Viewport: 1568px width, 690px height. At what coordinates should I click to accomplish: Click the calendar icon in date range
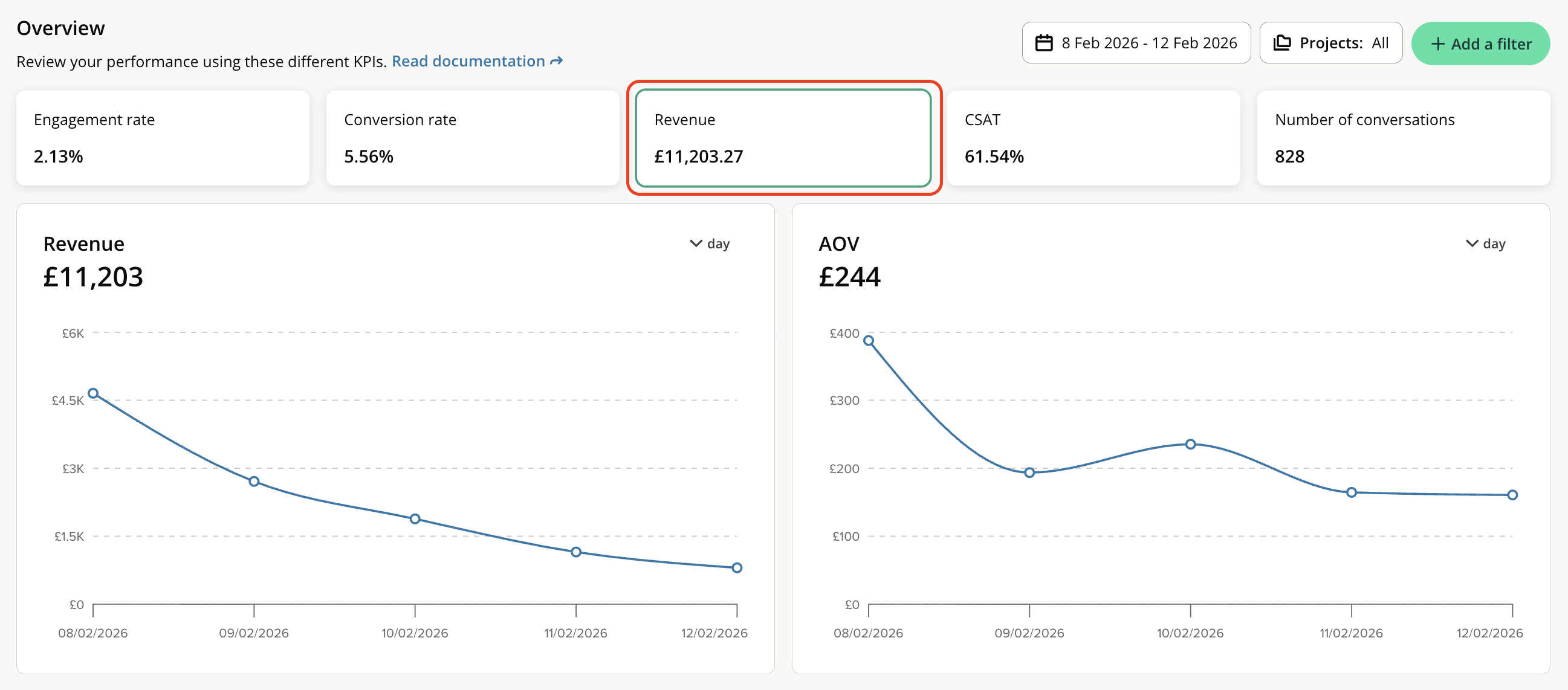(x=1043, y=44)
